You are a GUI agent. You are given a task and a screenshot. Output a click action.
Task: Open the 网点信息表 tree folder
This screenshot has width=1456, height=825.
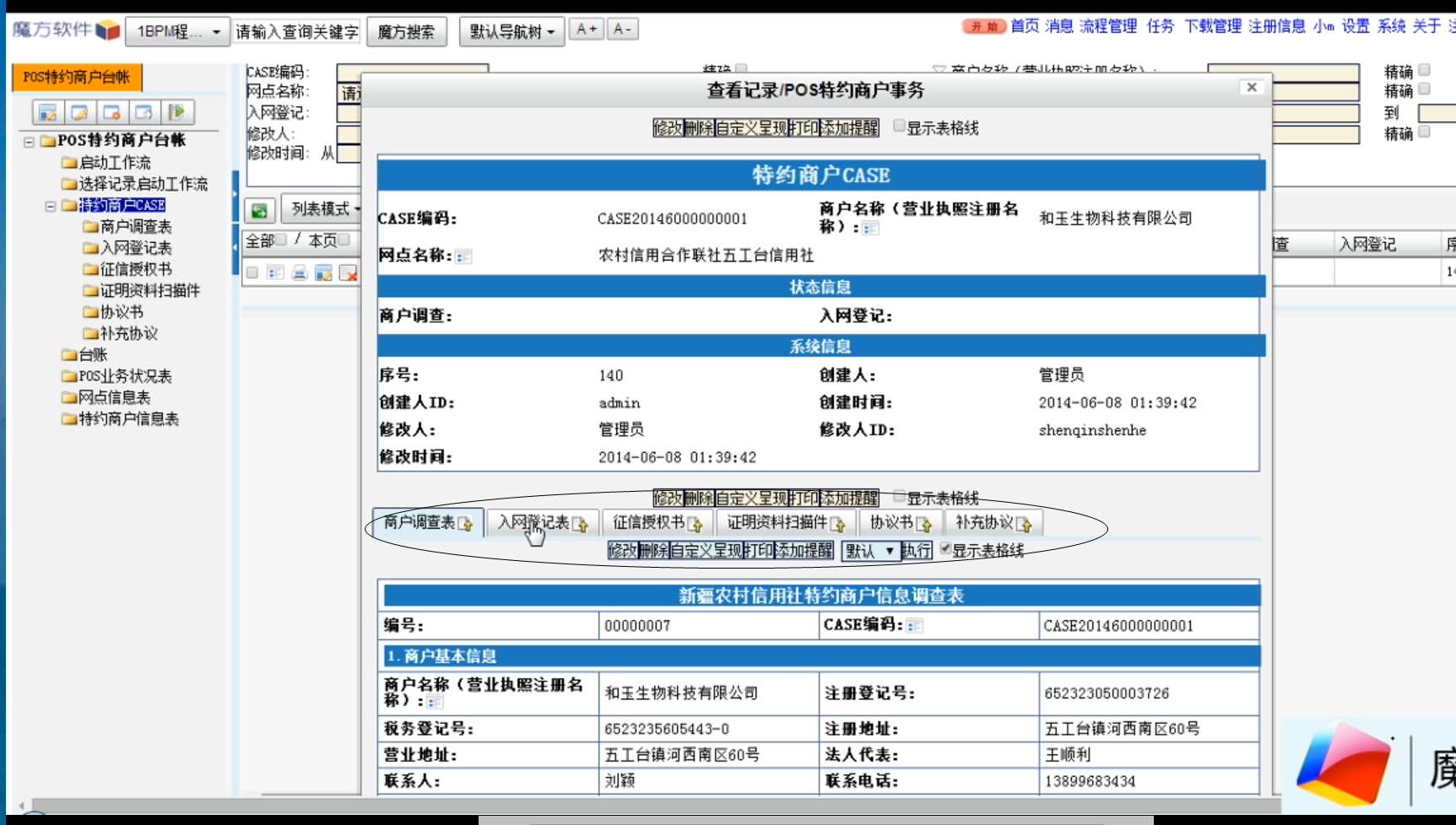coord(106,397)
